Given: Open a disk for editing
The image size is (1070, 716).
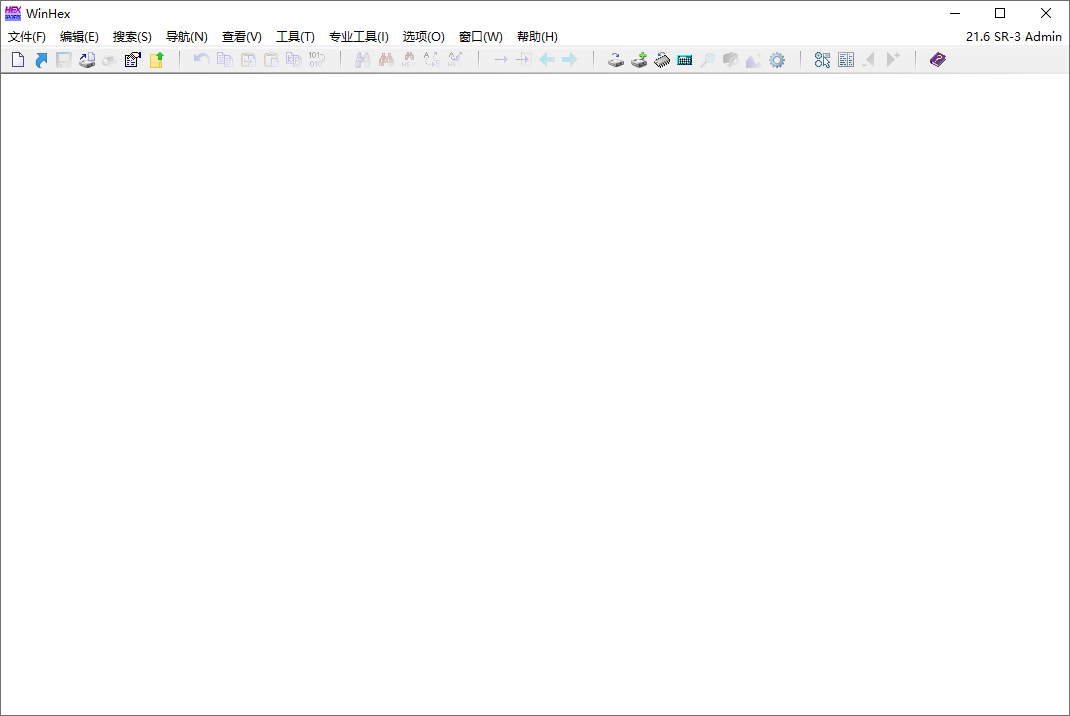Looking at the screenshot, I should (616, 59).
